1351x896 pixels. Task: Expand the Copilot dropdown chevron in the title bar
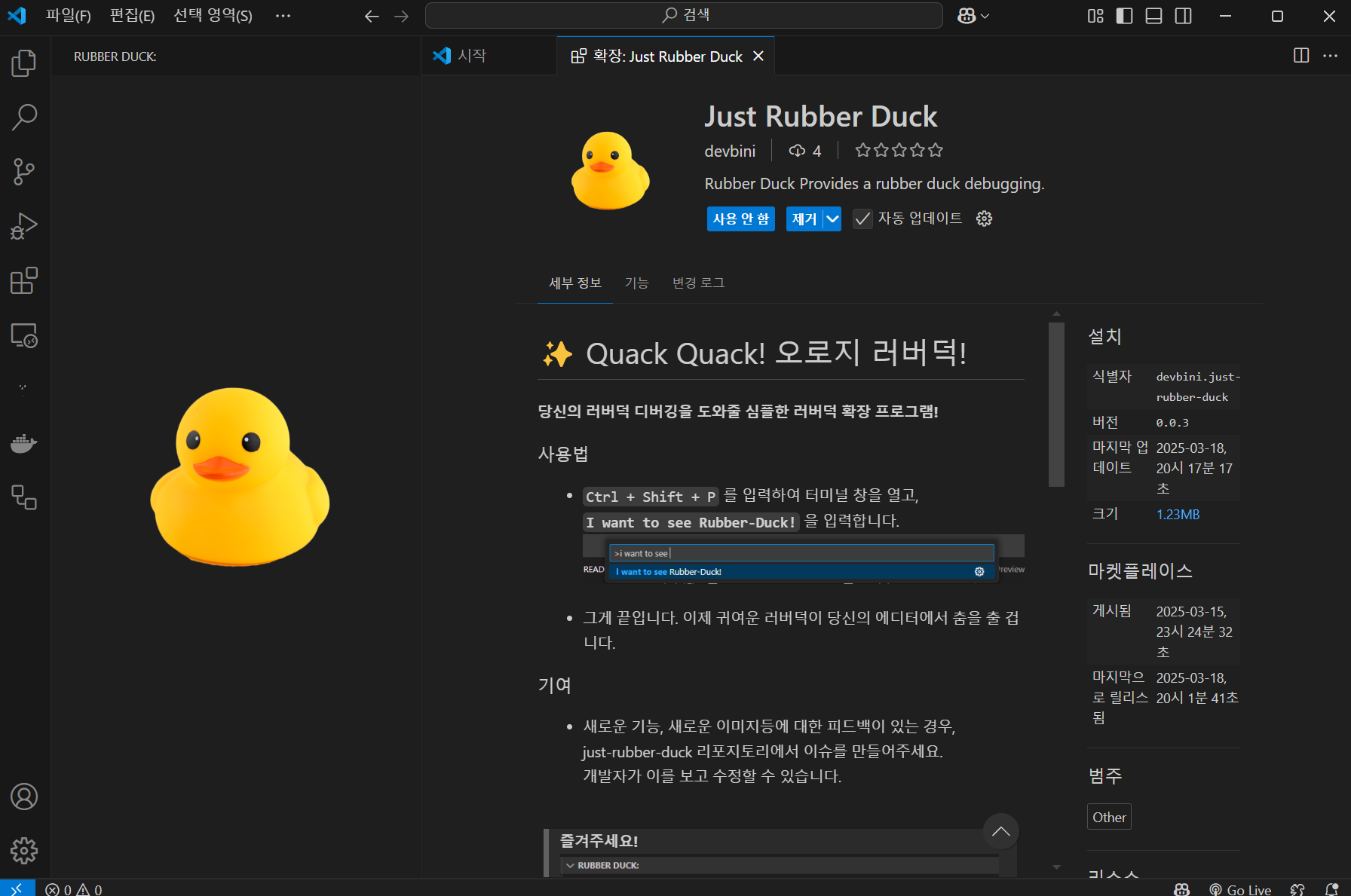point(985,16)
